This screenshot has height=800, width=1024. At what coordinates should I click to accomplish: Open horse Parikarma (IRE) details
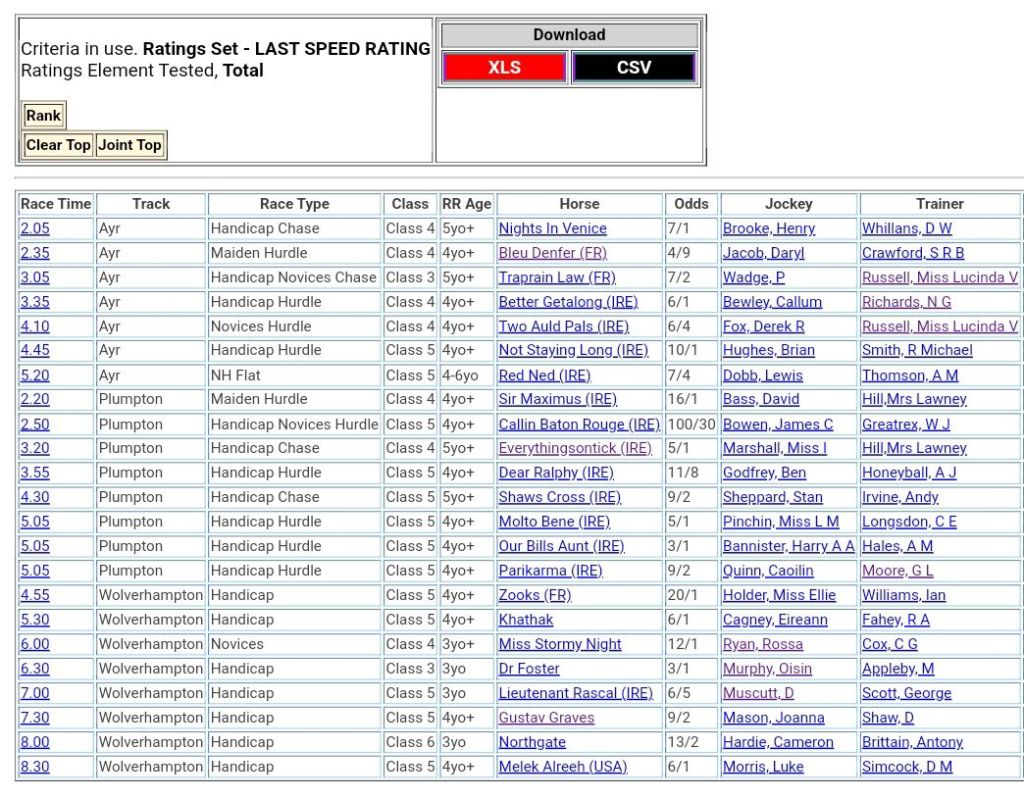550,571
